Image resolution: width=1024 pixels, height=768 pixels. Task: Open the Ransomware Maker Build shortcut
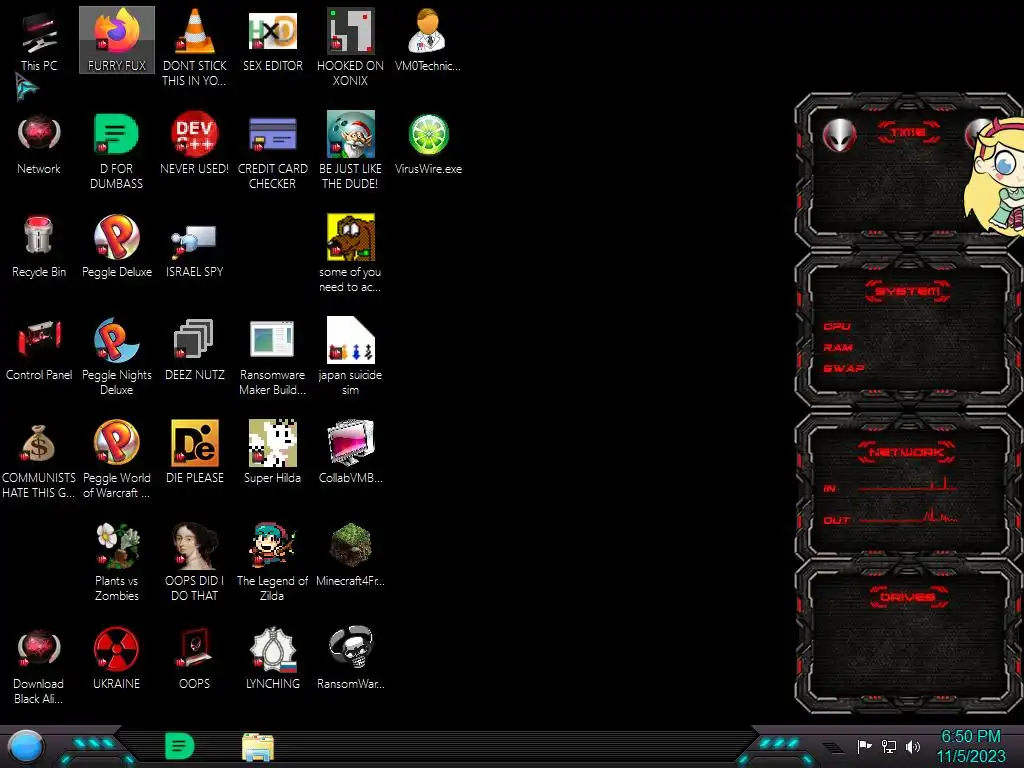[272, 357]
